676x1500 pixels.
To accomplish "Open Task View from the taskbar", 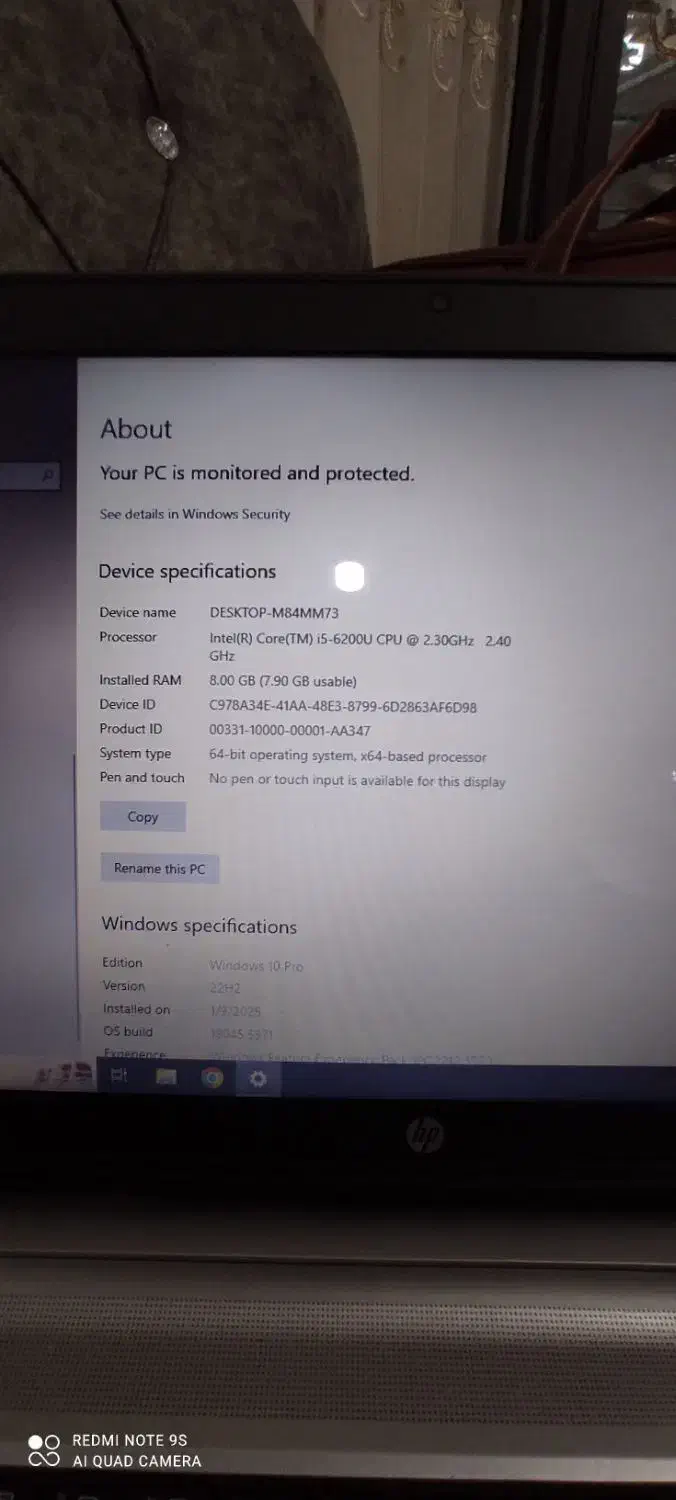I will click(119, 1077).
